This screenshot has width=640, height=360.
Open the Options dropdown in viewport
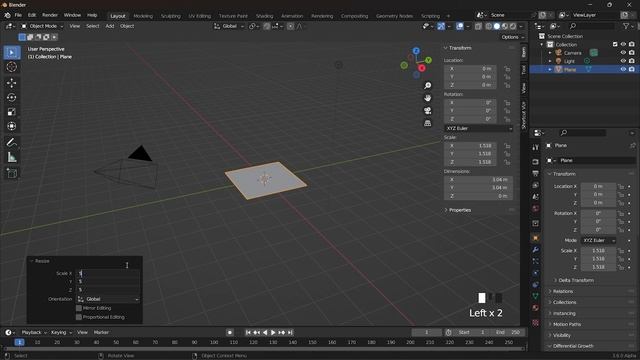512,37
